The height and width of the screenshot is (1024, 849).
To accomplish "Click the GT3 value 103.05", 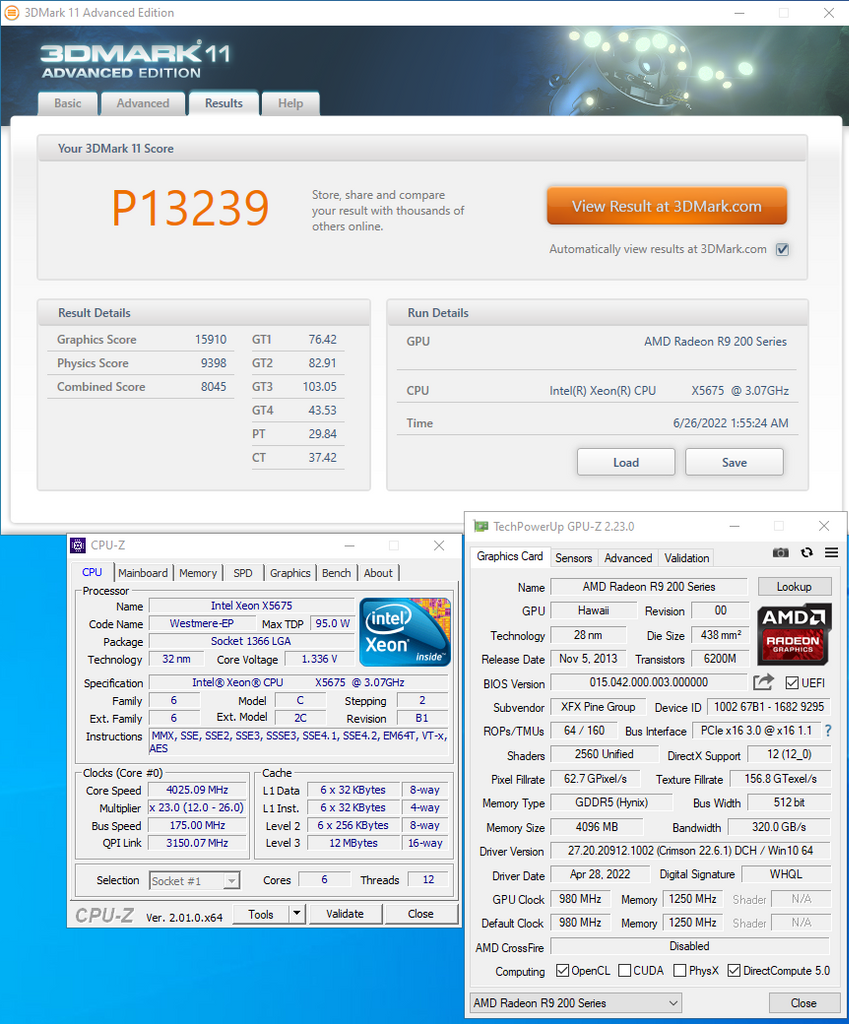I will [319, 387].
